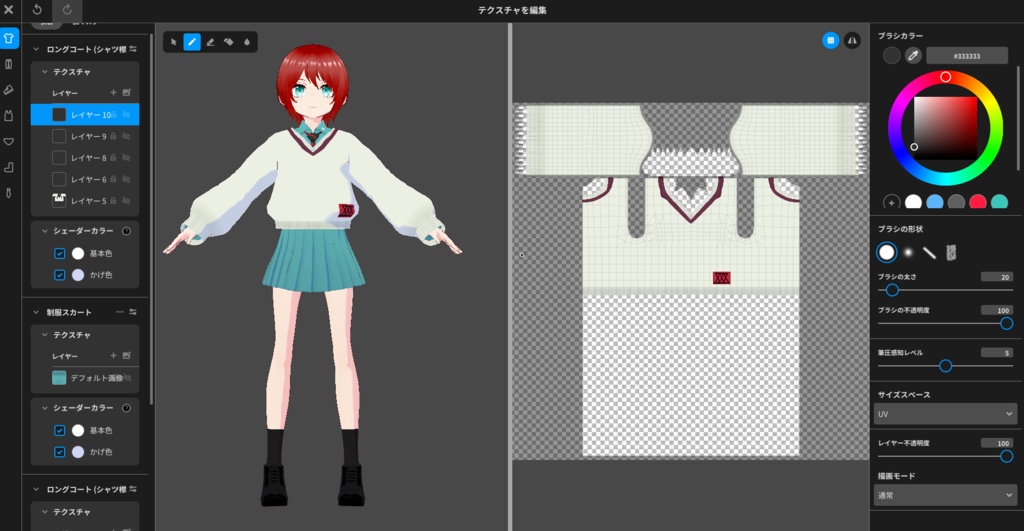This screenshot has height=531, width=1024.
Task: Select the brush pen tool
Action: pos(192,42)
